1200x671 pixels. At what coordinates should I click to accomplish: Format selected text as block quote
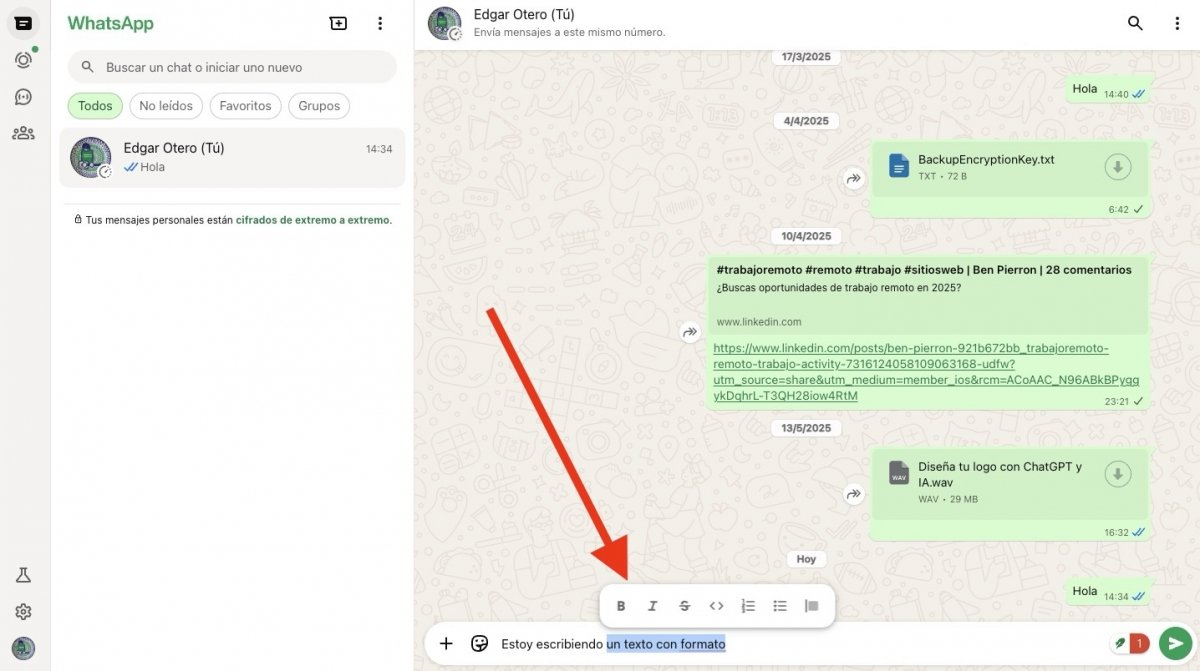tap(812, 606)
